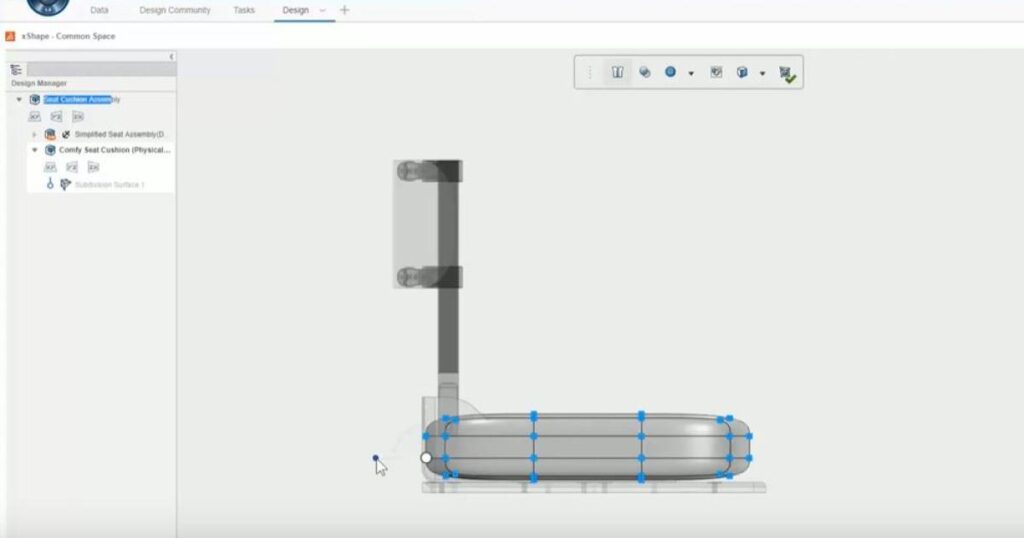Toggle first plane icon under Comfy Seat Cushion

50,167
